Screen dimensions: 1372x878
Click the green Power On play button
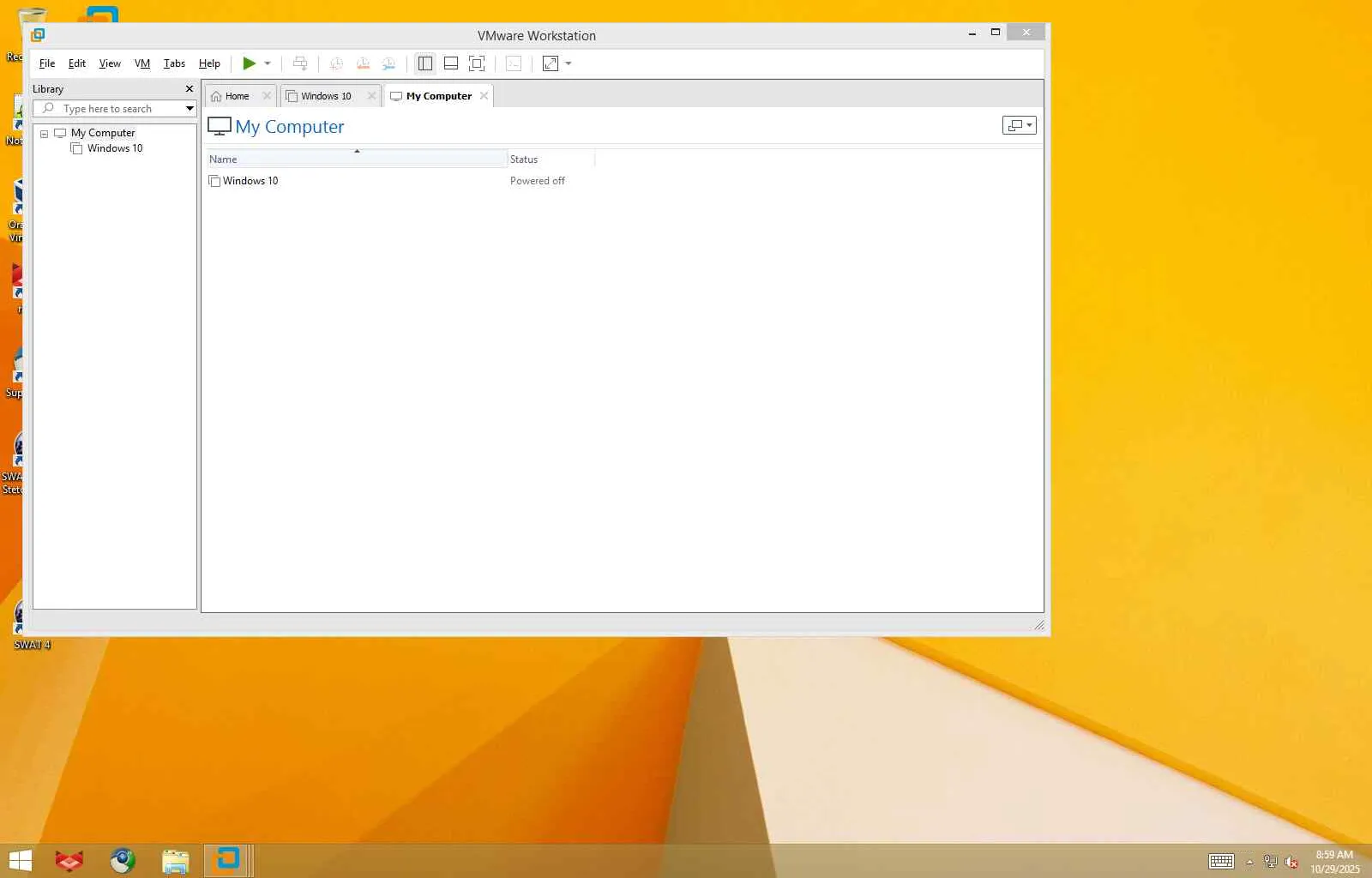[x=249, y=63]
